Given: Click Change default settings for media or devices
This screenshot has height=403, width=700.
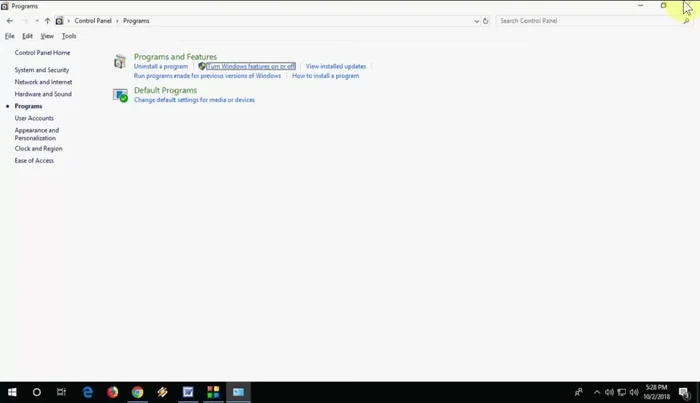Looking at the screenshot, I should tap(194, 100).
